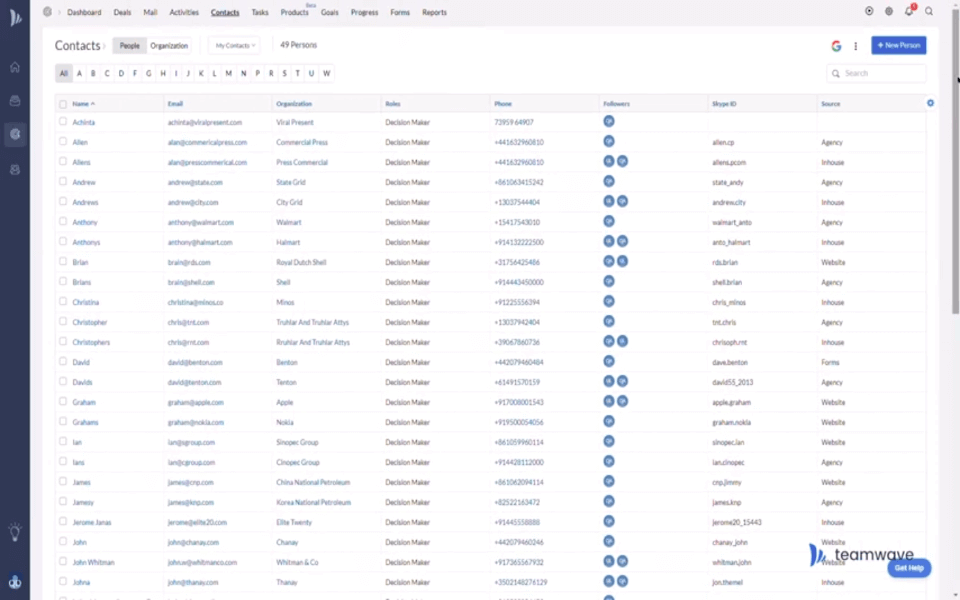
Task: Click the Get Help button
Action: click(909, 568)
